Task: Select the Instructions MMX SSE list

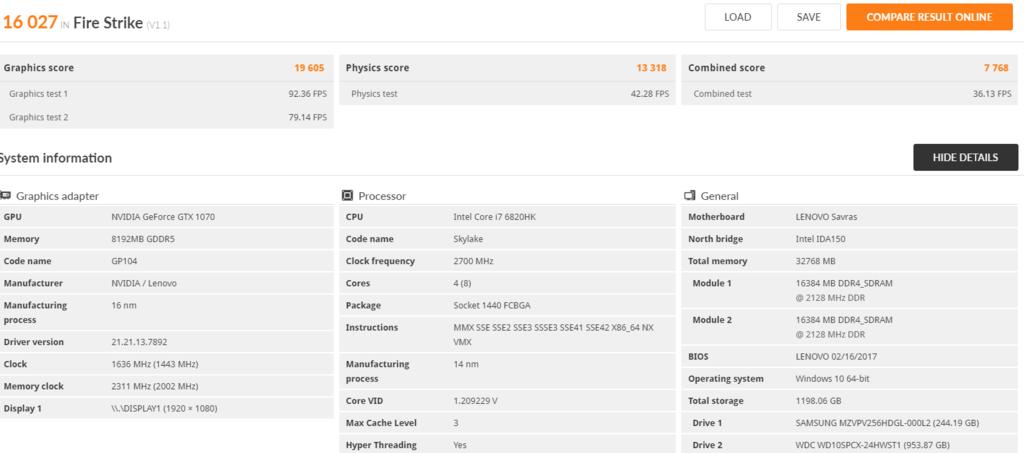Action: click(x=553, y=335)
